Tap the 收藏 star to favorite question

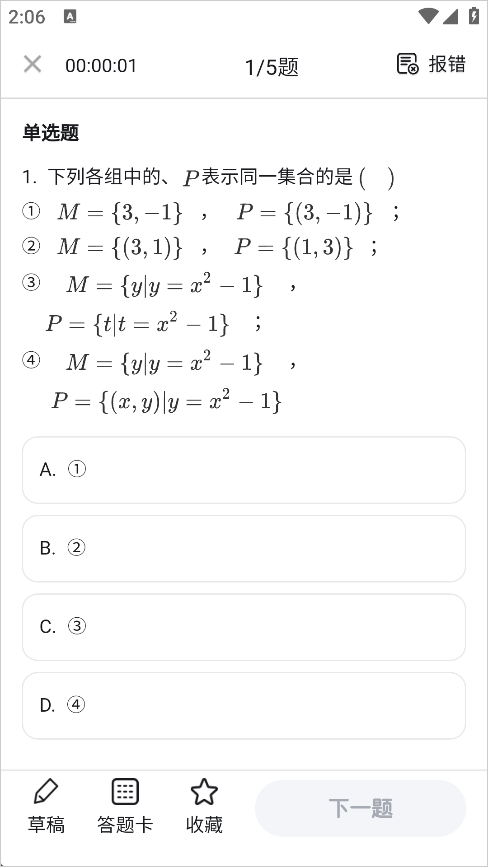[204, 791]
